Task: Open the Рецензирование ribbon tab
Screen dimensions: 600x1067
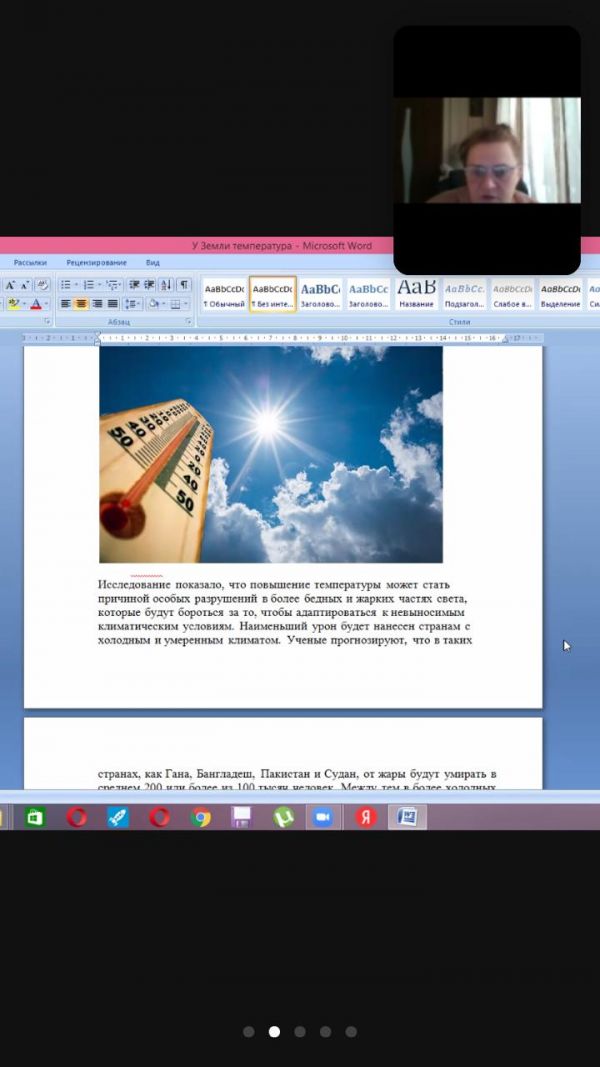Action: [x=96, y=263]
